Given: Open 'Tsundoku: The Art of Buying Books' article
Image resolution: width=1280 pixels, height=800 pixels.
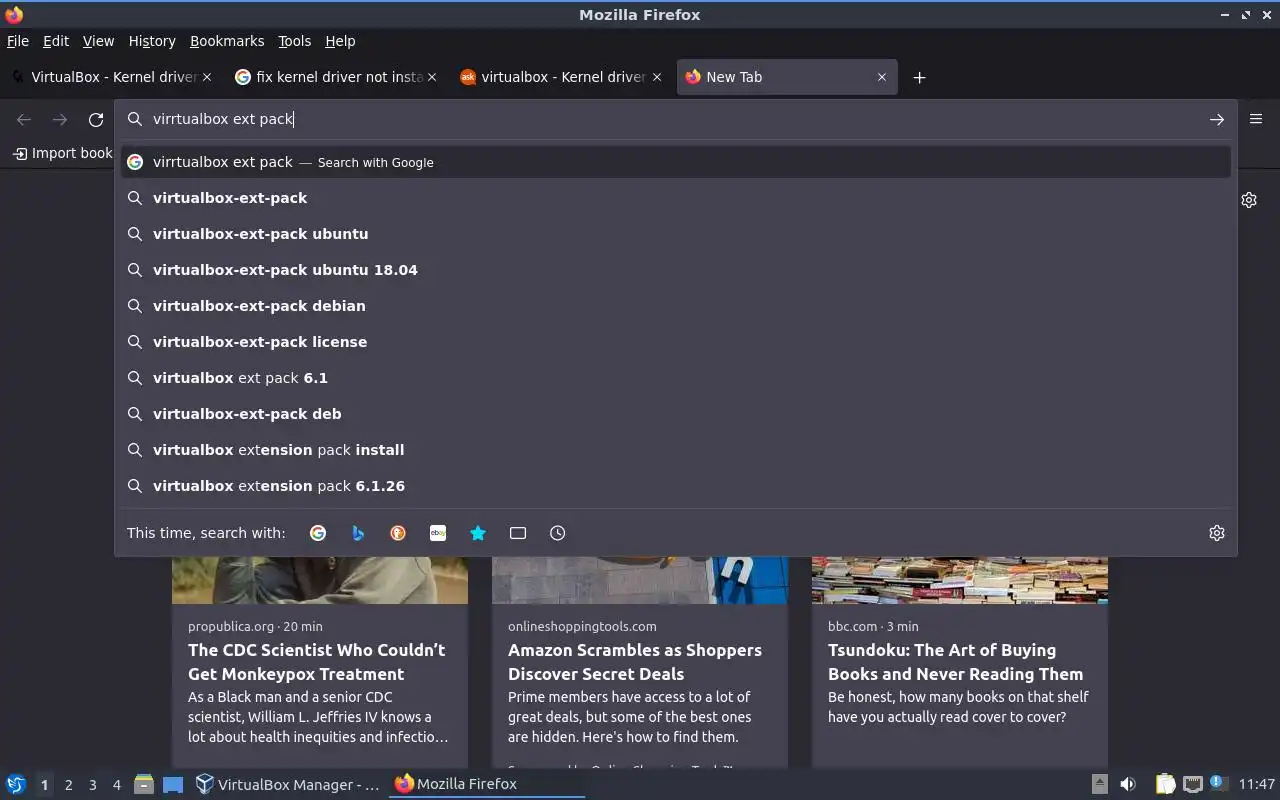Looking at the screenshot, I should [x=955, y=662].
